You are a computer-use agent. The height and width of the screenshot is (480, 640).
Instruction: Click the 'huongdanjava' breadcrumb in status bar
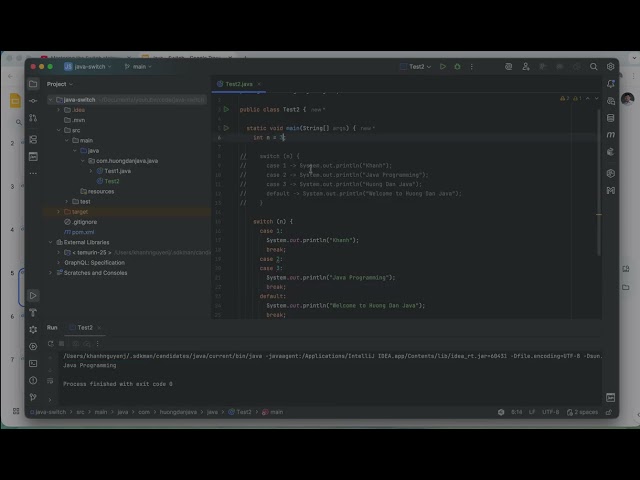pos(178,412)
